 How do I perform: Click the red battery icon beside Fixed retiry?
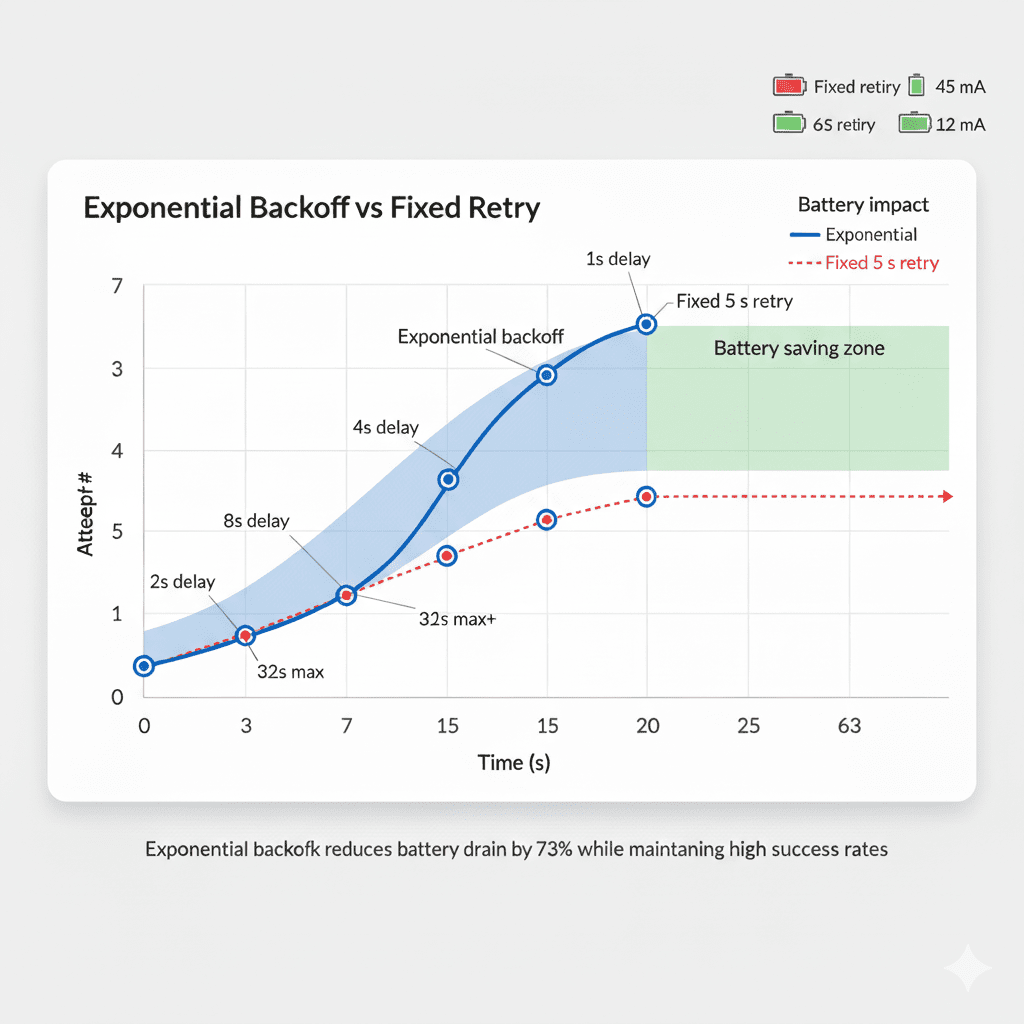790,86
